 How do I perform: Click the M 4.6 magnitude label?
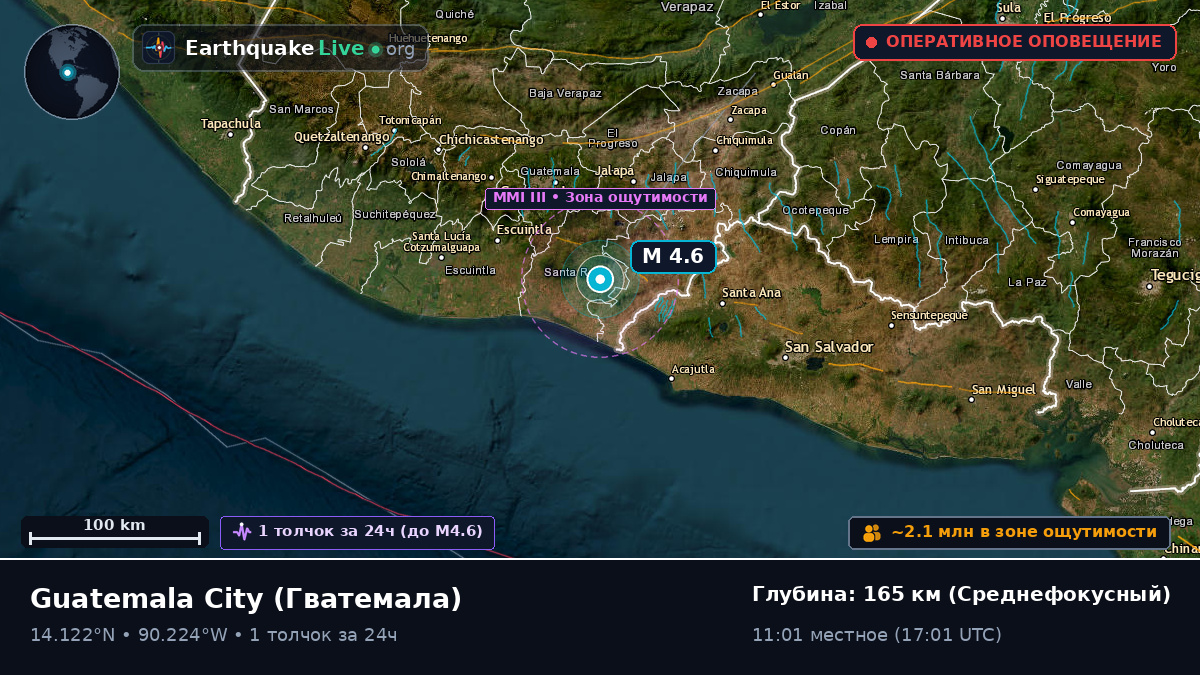[x=674, y=256]
